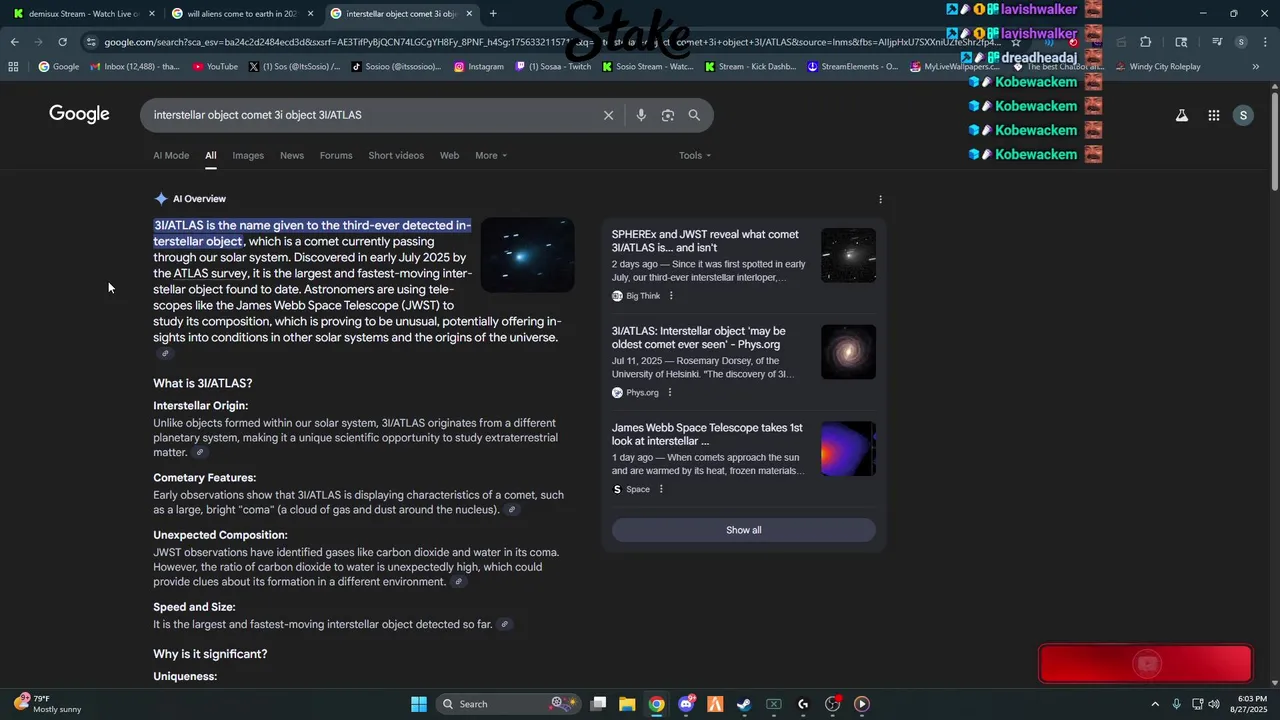Open the source link chip under the summary paragraph
The width and height of the screenshot is (1280, 720).
(x=166, y=353)
